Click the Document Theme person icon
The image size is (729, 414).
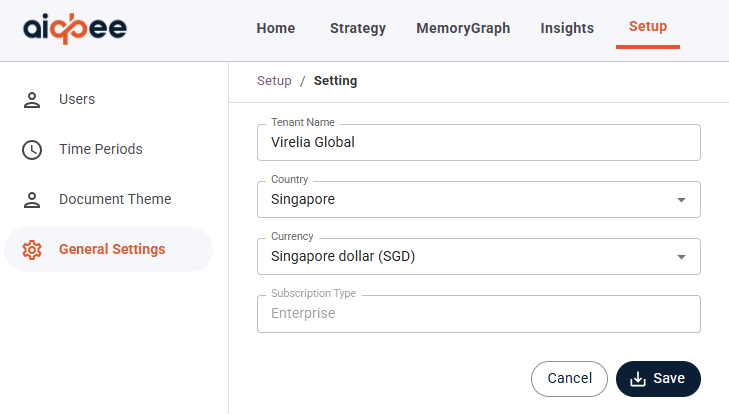coord(32,199)
